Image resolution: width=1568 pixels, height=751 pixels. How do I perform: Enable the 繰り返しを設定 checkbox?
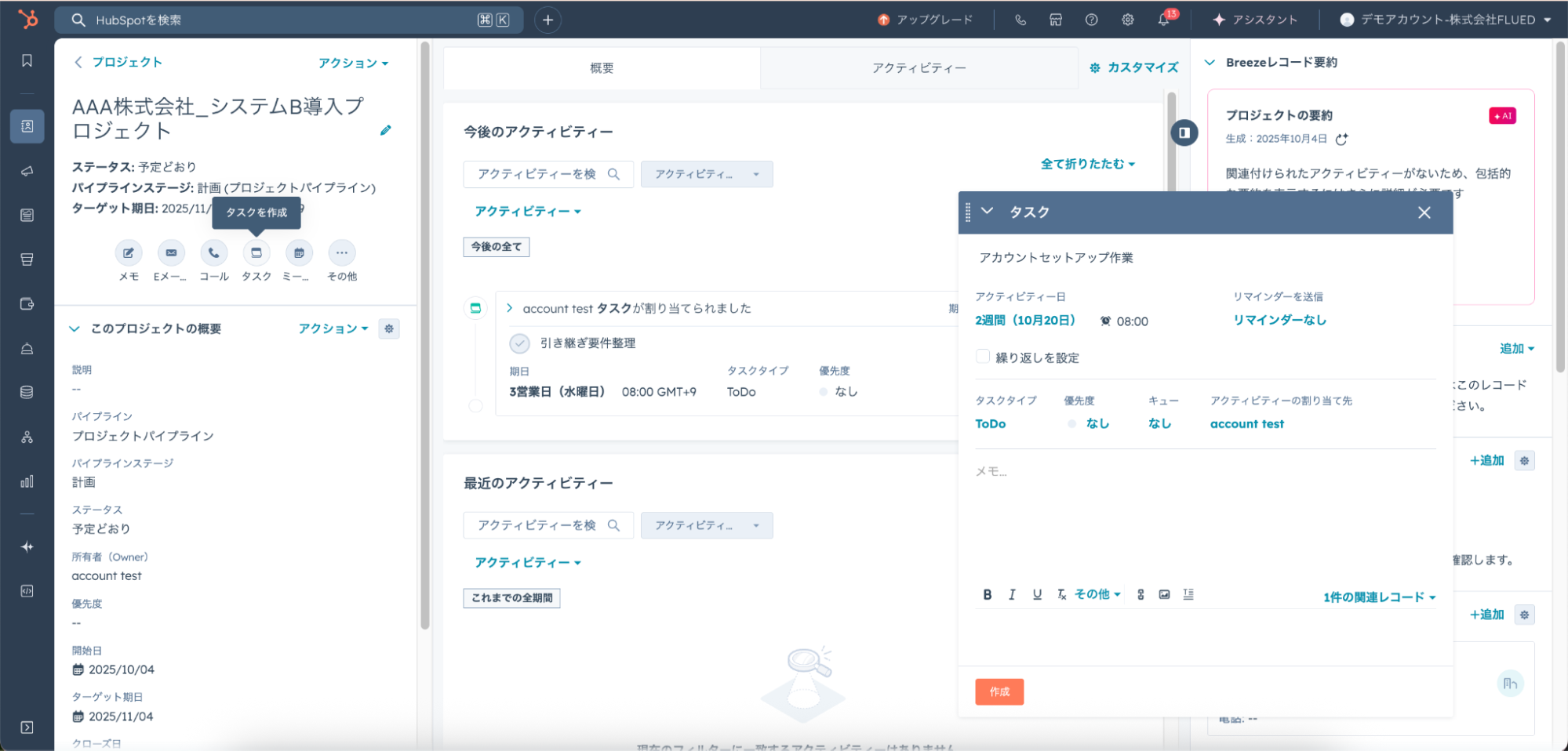click(983, 357)
